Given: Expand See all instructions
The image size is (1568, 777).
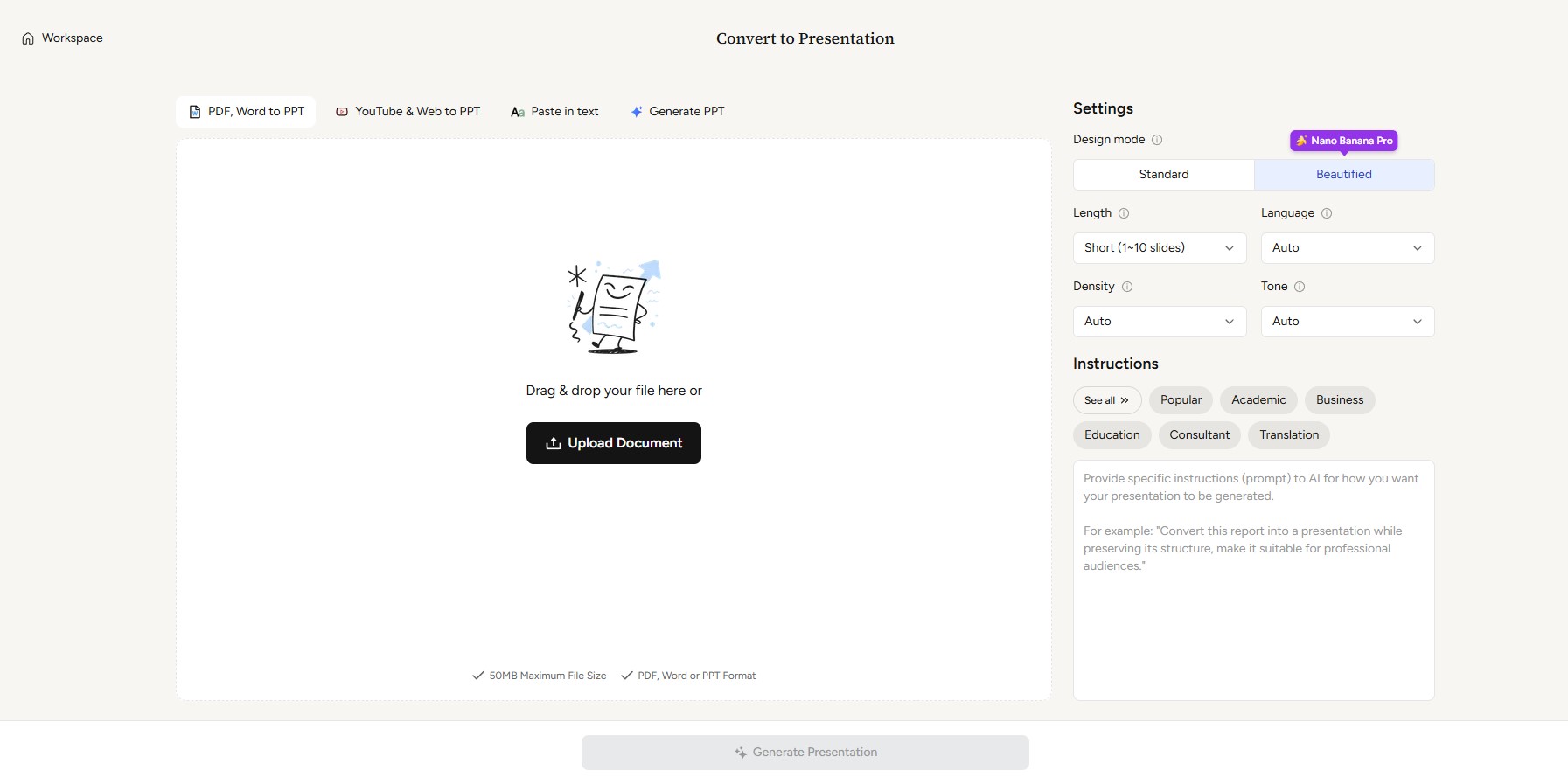Looking at the screenshot, I should pos(1107,400).
